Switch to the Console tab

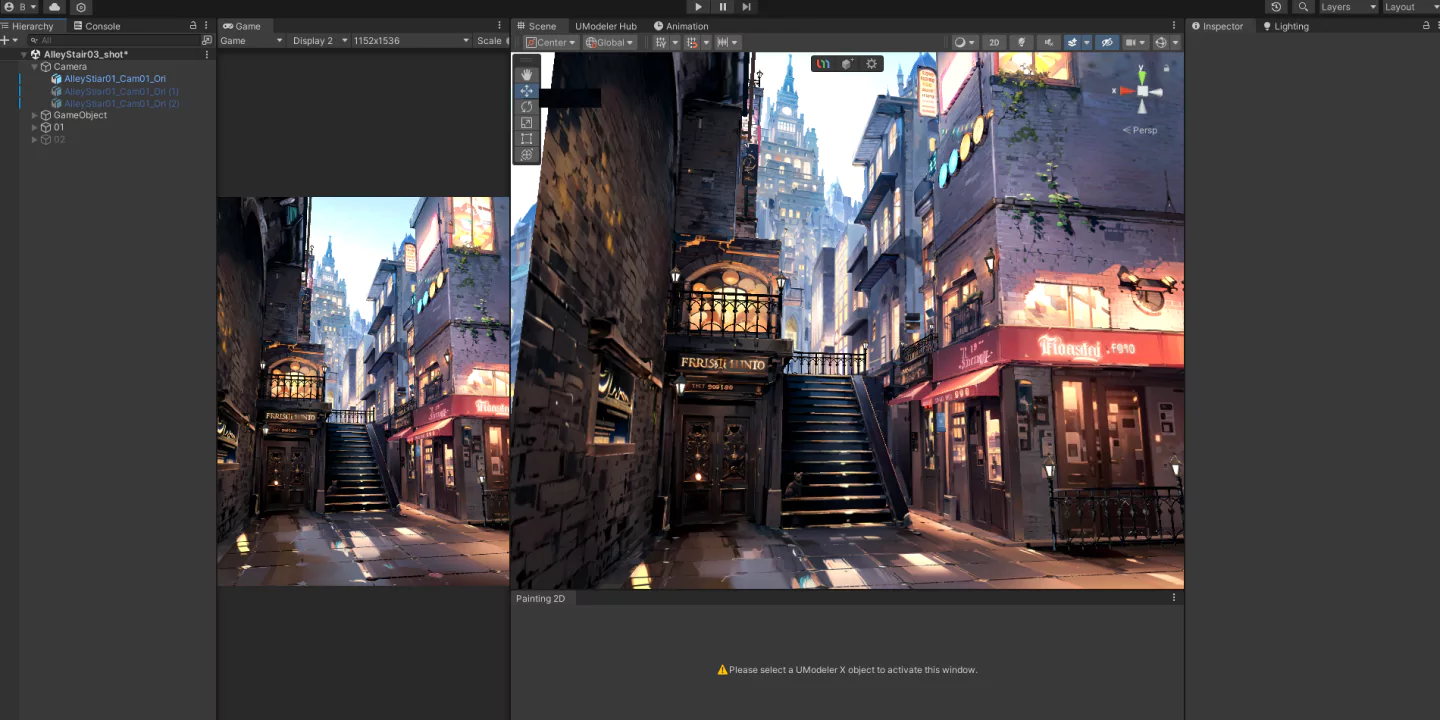pyautogui.click(x=97, y=26)
